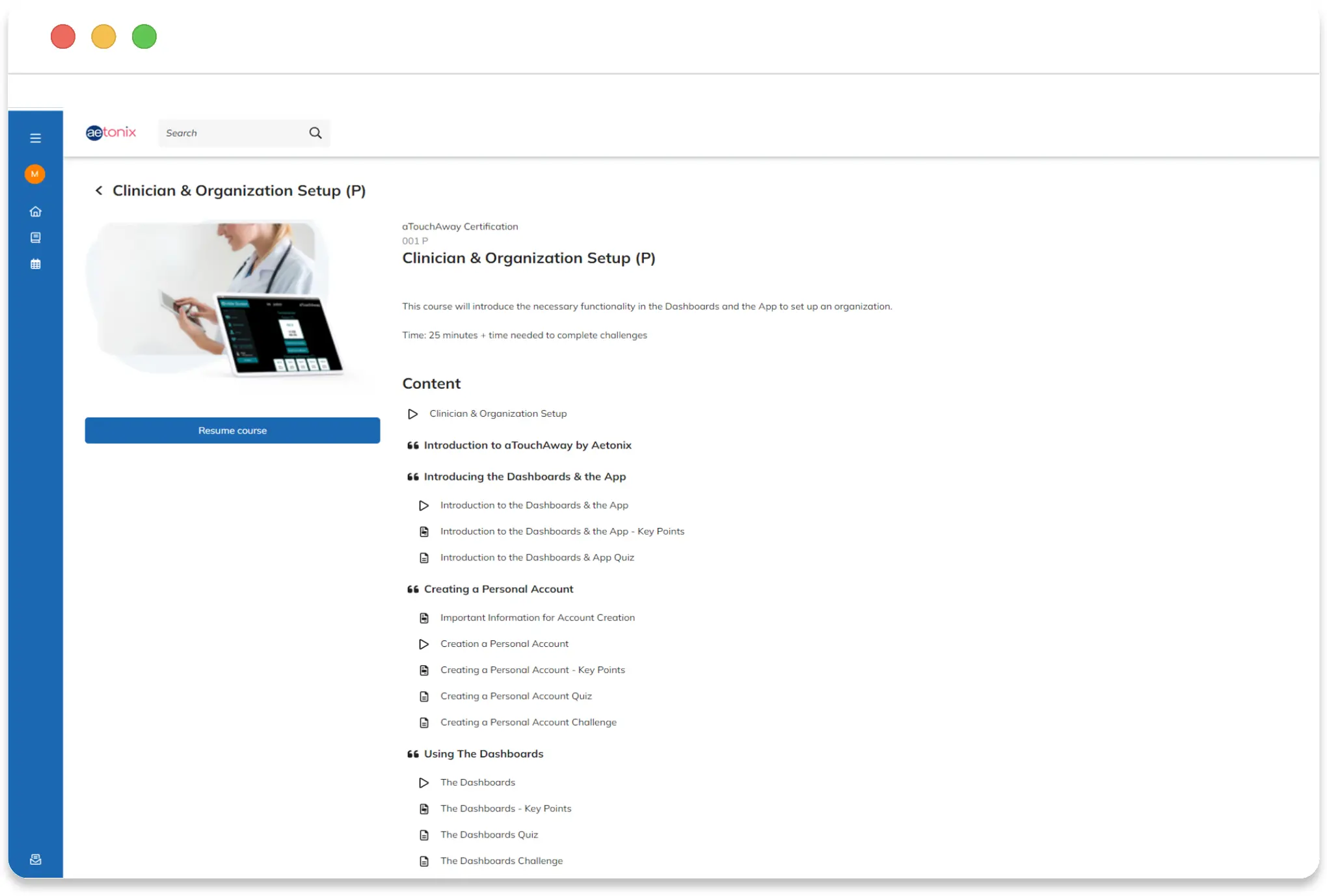Open the hamburger menu in the sidebar
Viewport: 1327px width, 896px height.
tap(35, 138)
